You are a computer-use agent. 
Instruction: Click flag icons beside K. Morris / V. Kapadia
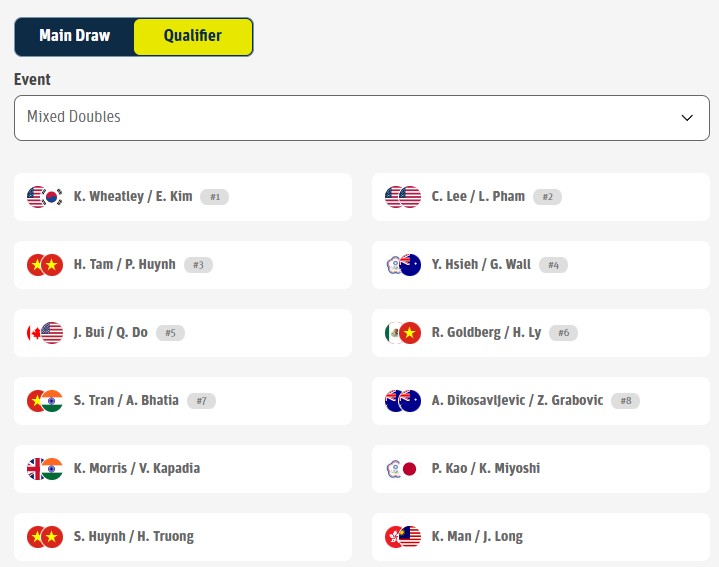[x=45, y=469]
